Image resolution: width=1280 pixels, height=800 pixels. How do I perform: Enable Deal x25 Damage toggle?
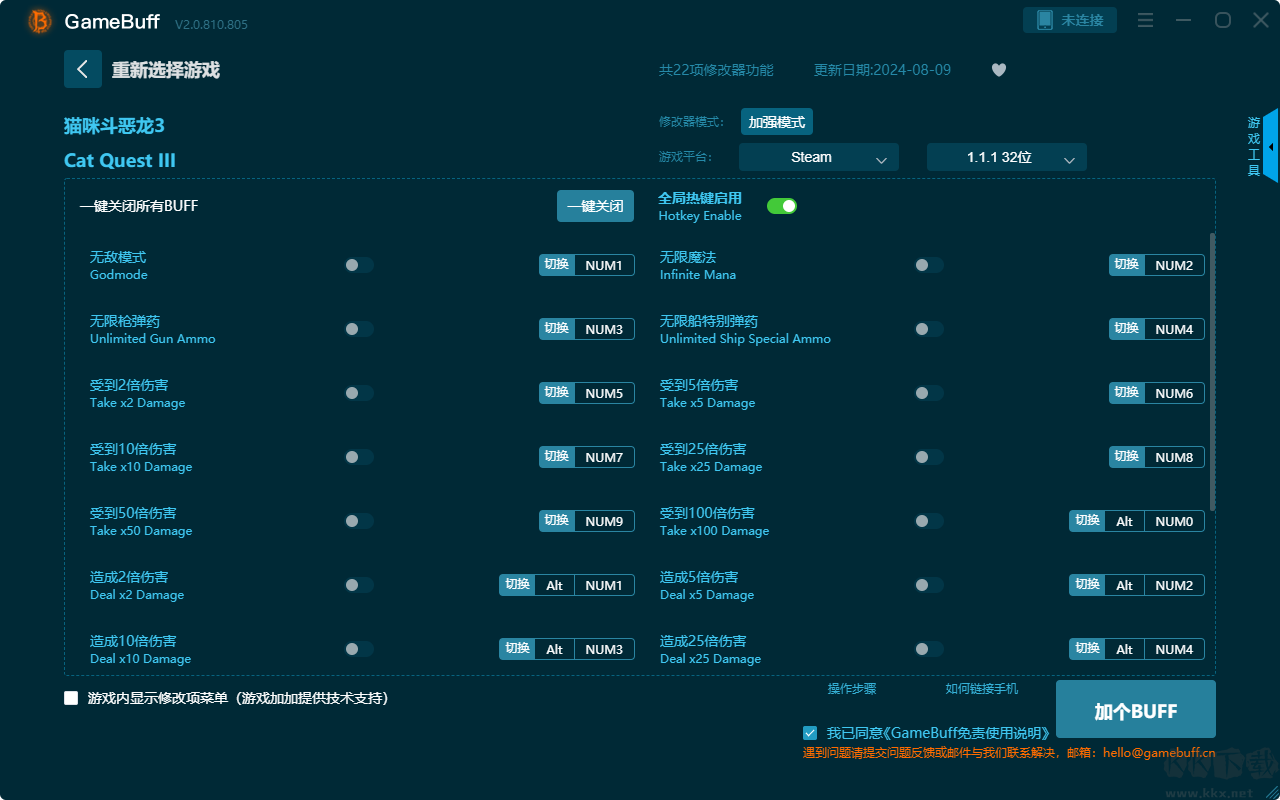point(929,649)
